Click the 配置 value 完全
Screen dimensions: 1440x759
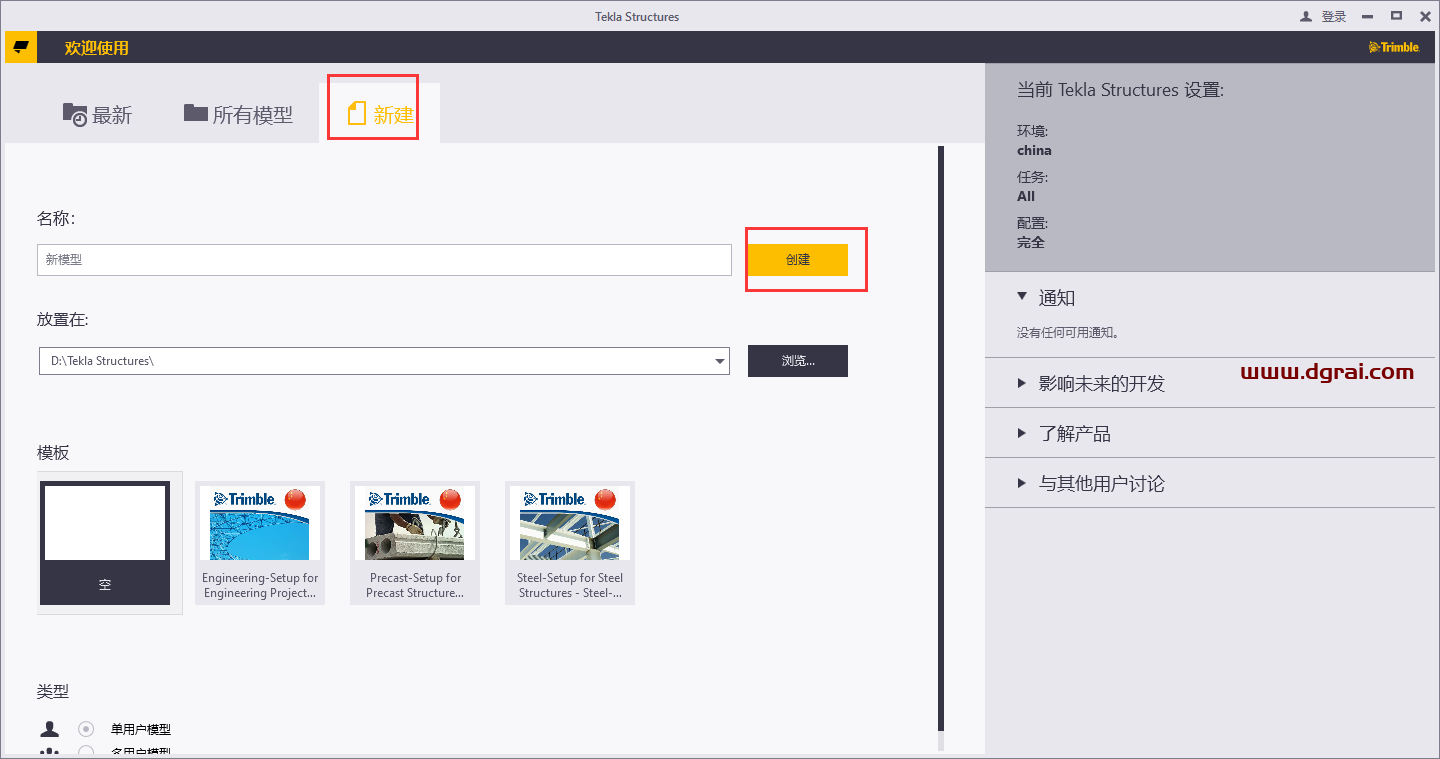pyautogui.click(x=1031, y=243)
